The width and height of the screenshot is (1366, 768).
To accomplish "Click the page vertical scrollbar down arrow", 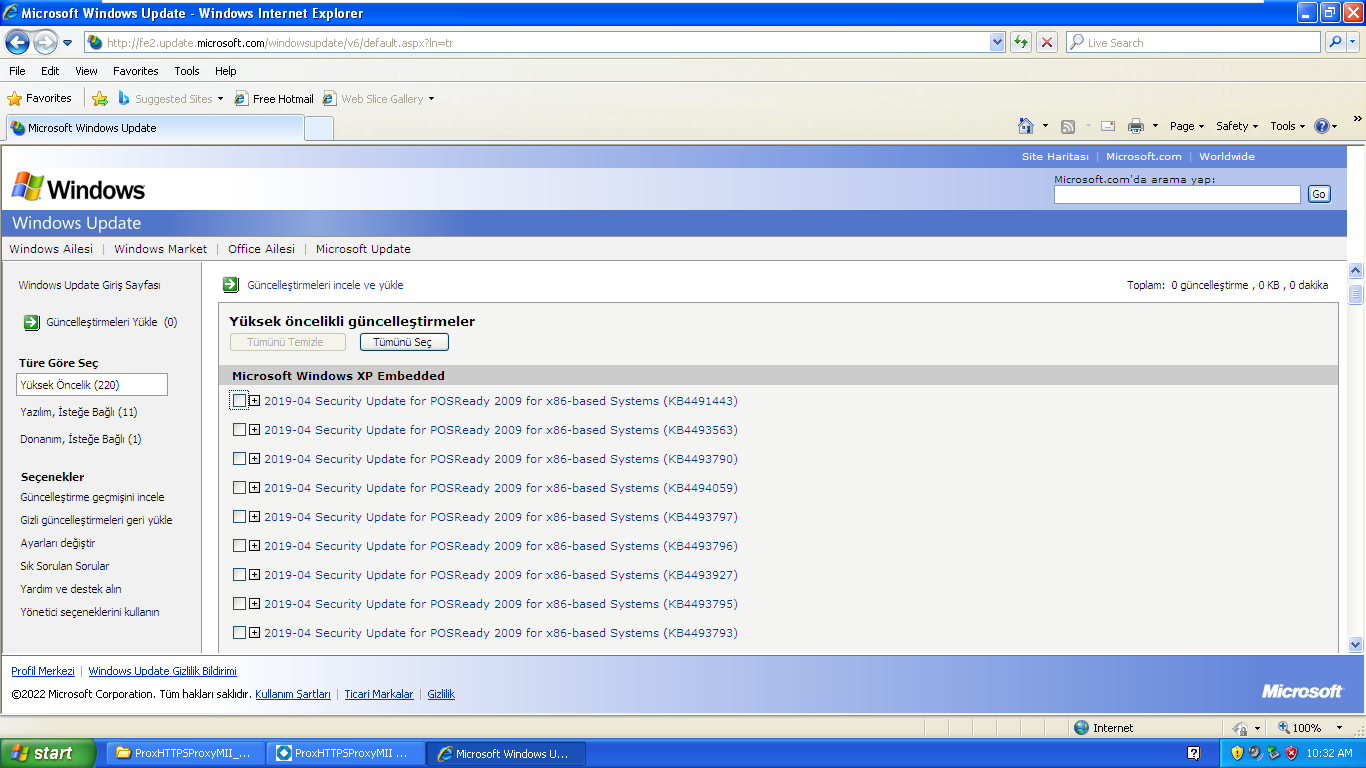I will coord(1356,645).
